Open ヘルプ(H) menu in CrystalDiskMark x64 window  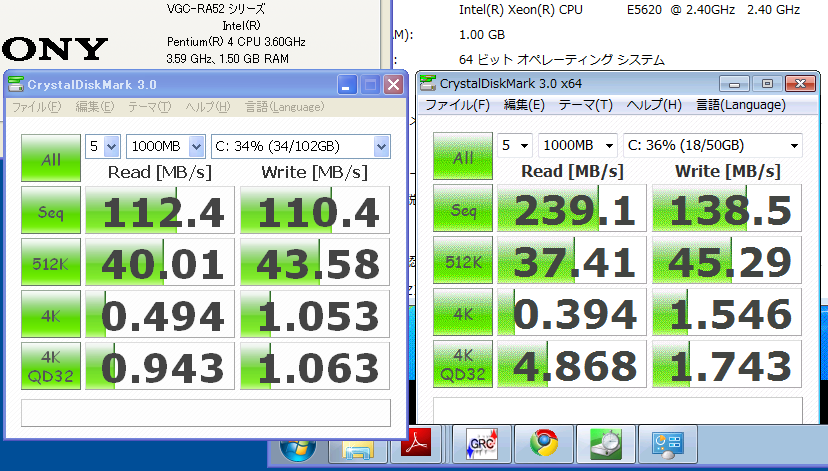(654, 105)
